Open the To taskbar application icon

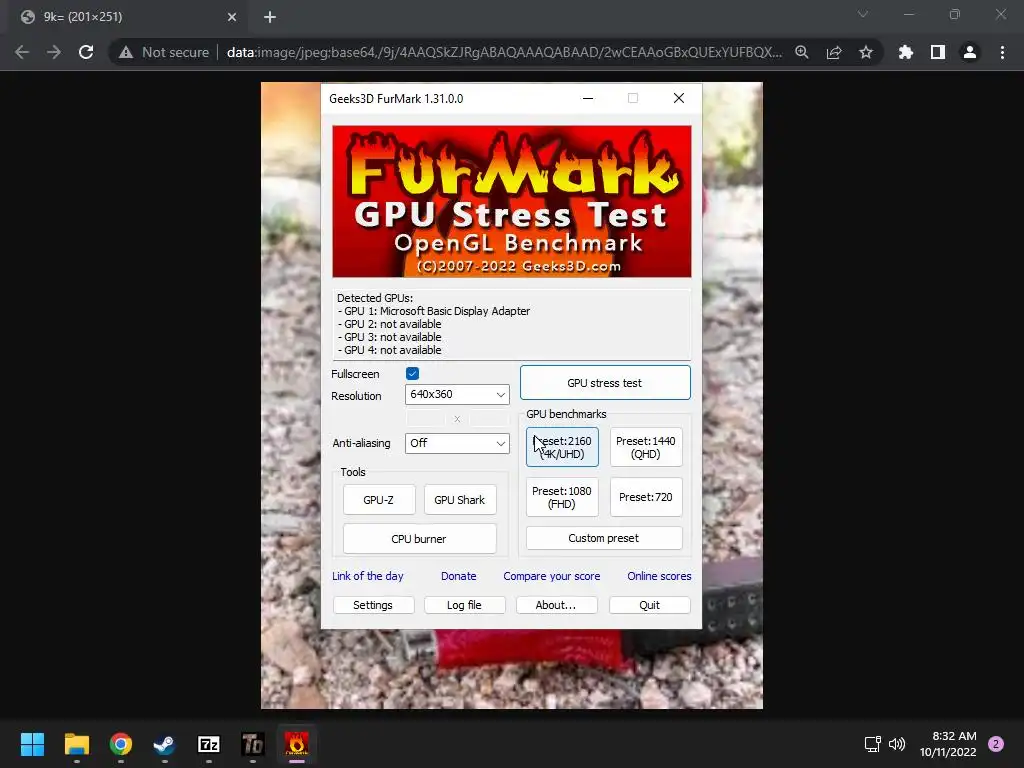253,744
